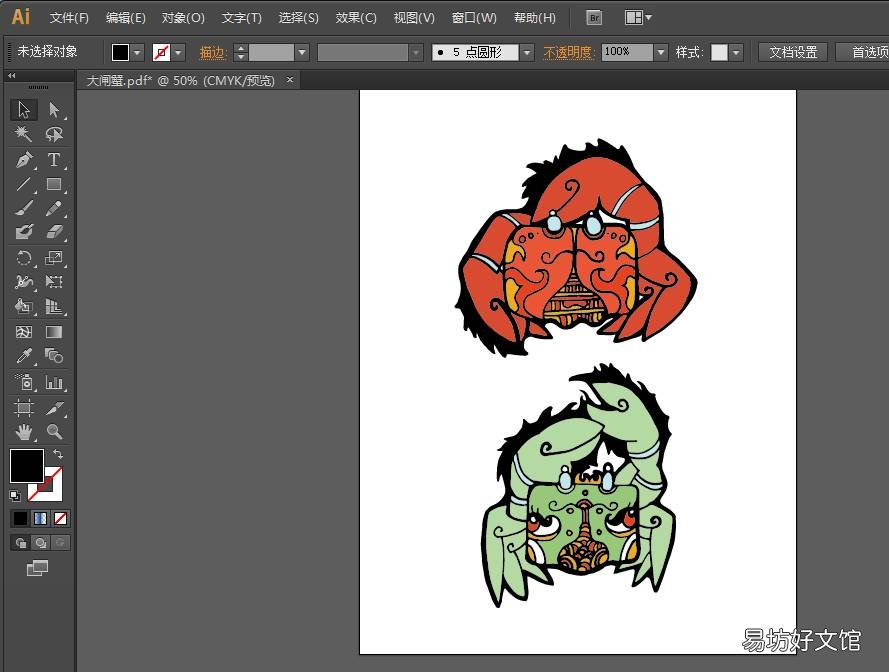Open the 编辑(E) menu

126,18
